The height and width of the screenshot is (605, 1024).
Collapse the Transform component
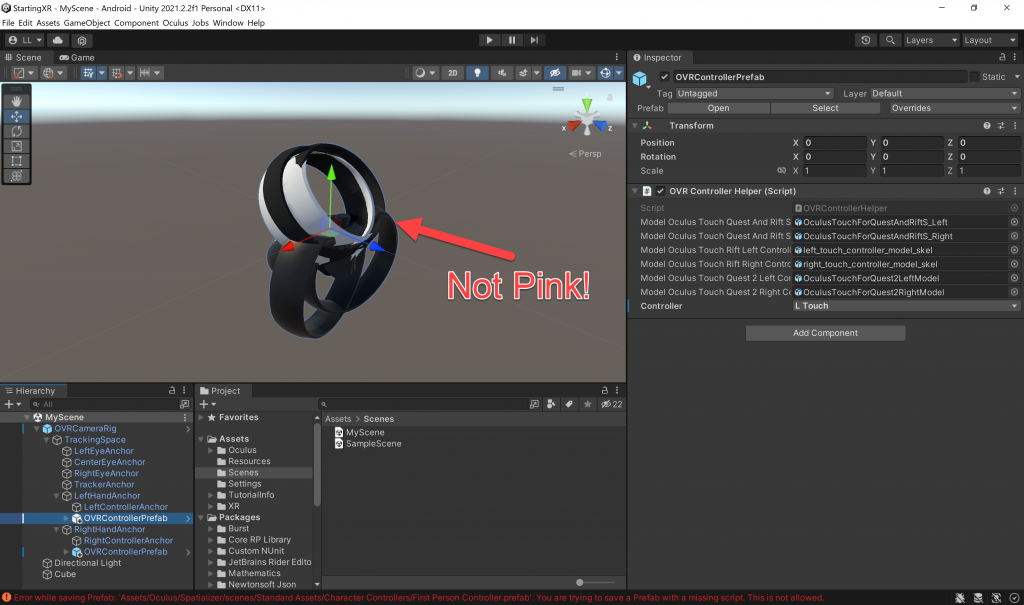click(x=635, y=125)
